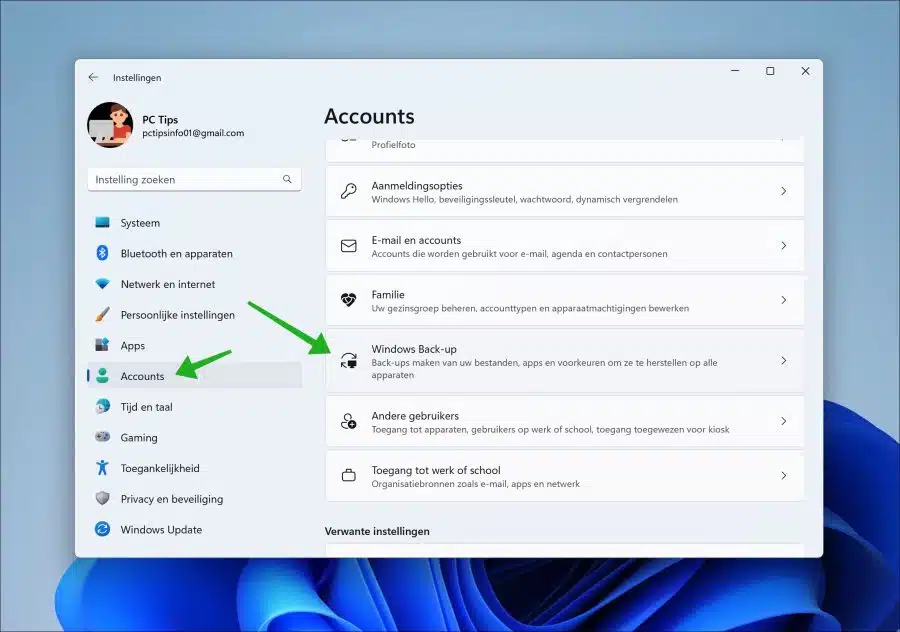Open E-mail en accounts
Screen dimensions: 900x632
(x=565, y=246)
